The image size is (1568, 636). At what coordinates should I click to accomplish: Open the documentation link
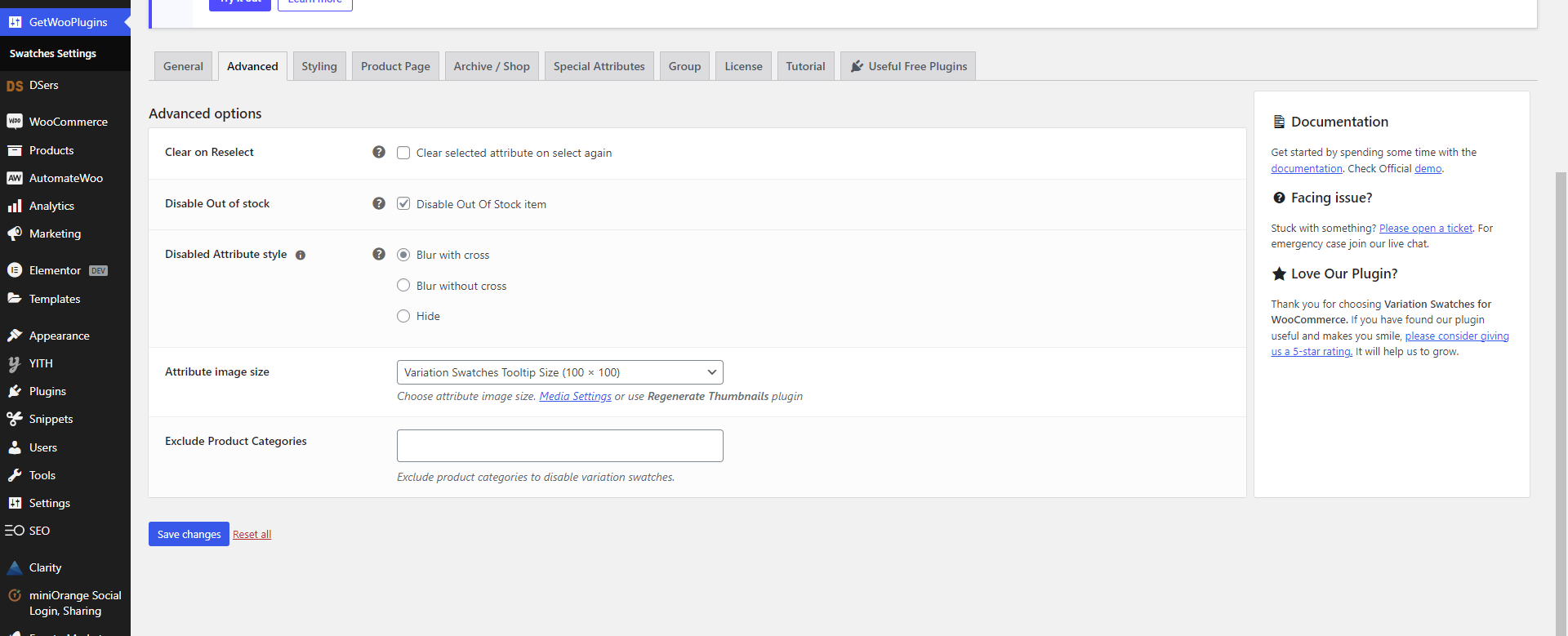[1307, 168]
